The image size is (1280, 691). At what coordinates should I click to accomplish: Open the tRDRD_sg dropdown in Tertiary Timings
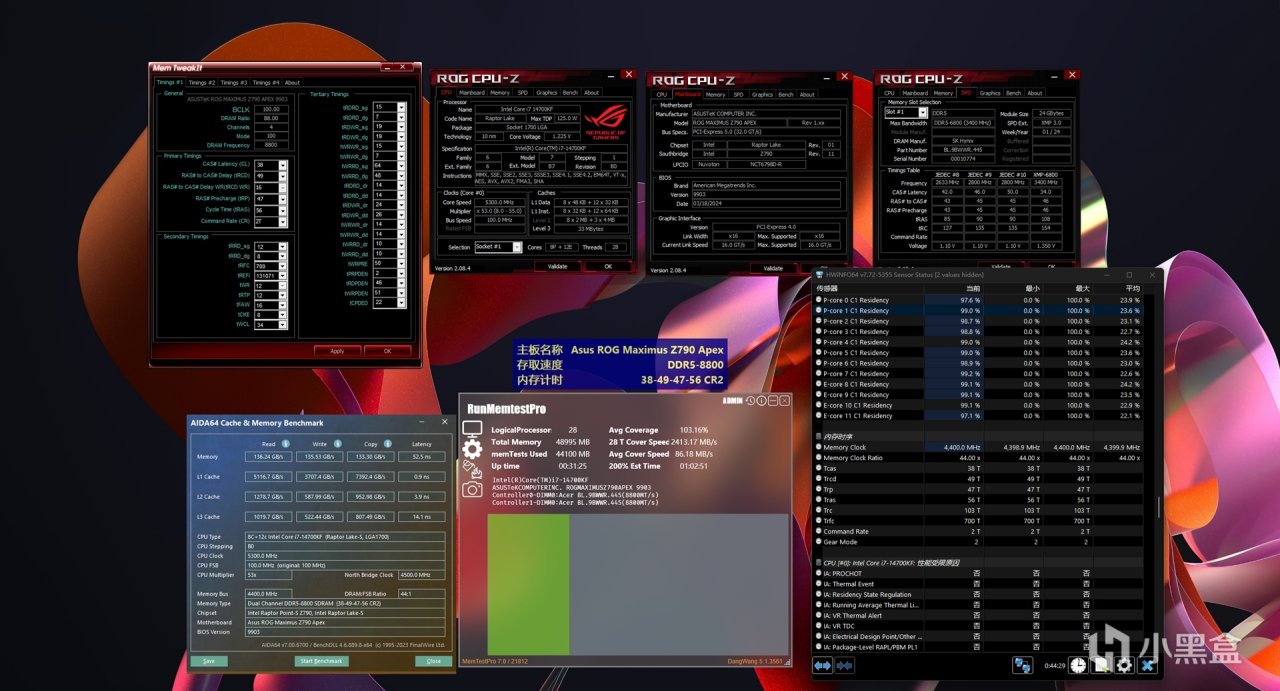coord(402,107)
